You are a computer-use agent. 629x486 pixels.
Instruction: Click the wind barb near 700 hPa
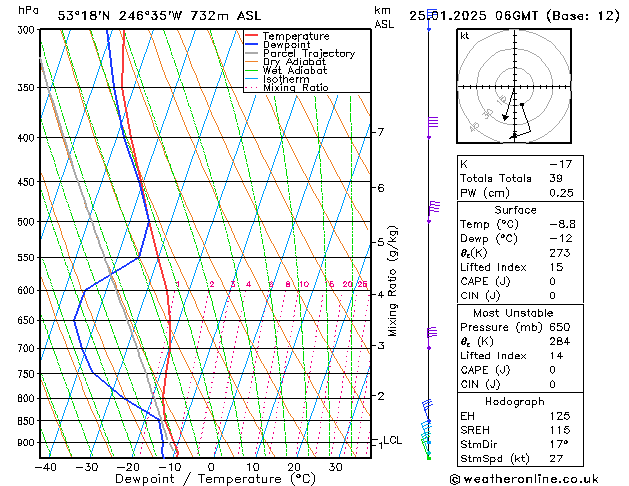(x=432, y=338)
